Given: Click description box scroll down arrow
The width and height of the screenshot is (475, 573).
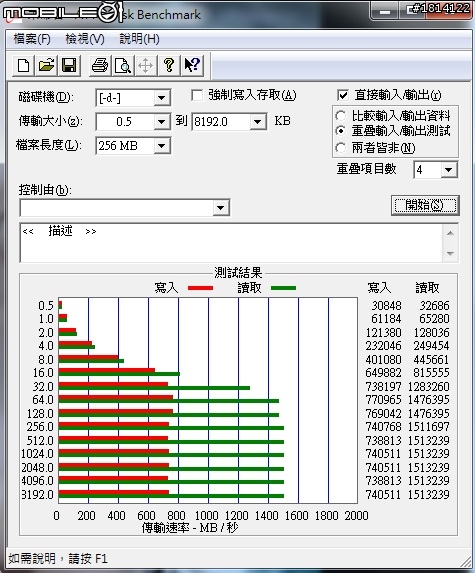Looking at the screenshot, I should point(450,253).
